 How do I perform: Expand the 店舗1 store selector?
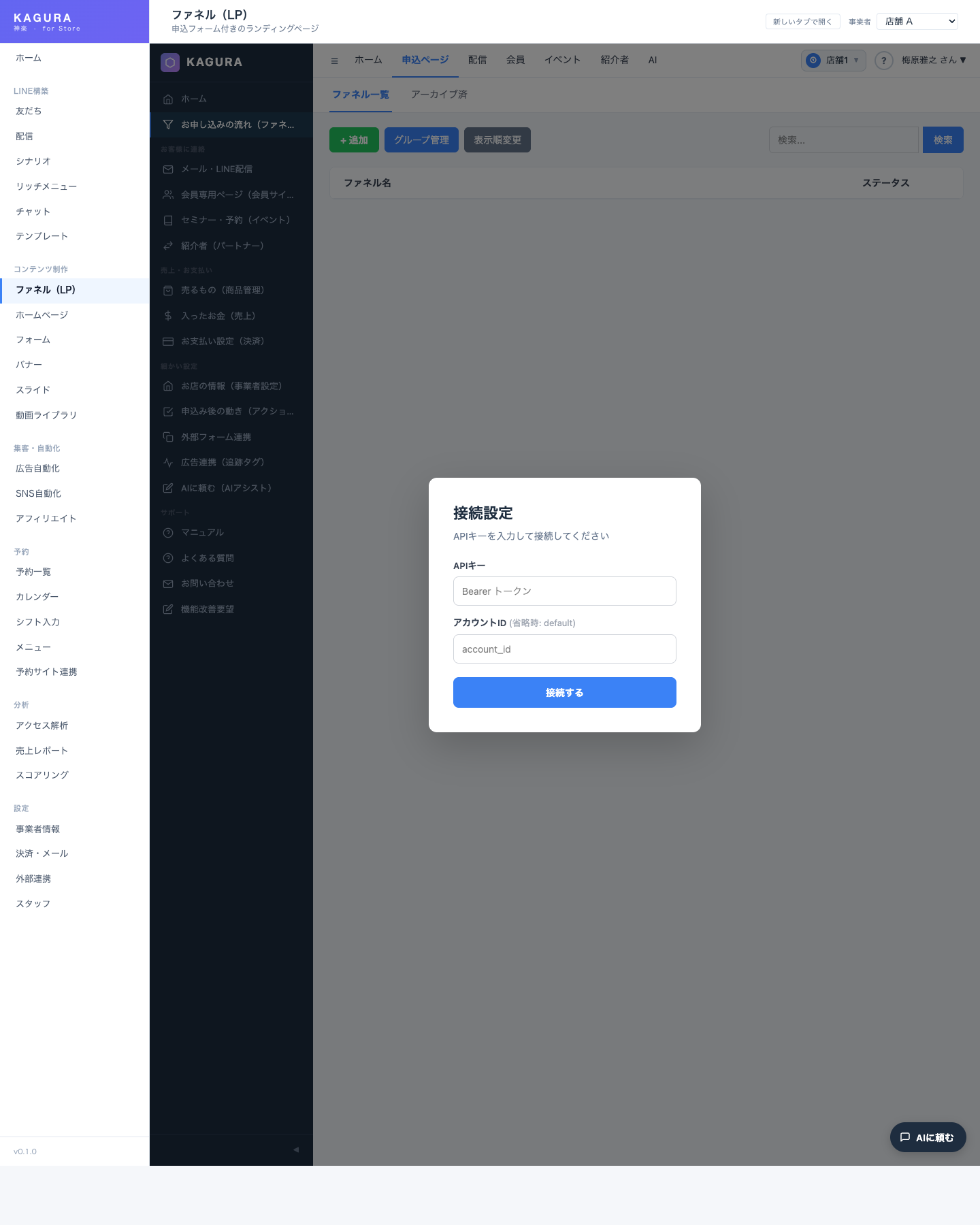tap(834, 61)
